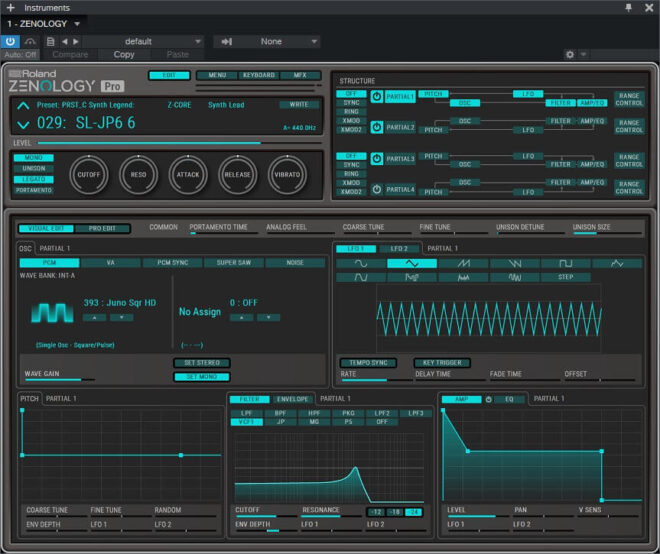Expand the settings gear dropdown arrow

tap(583, 54)
